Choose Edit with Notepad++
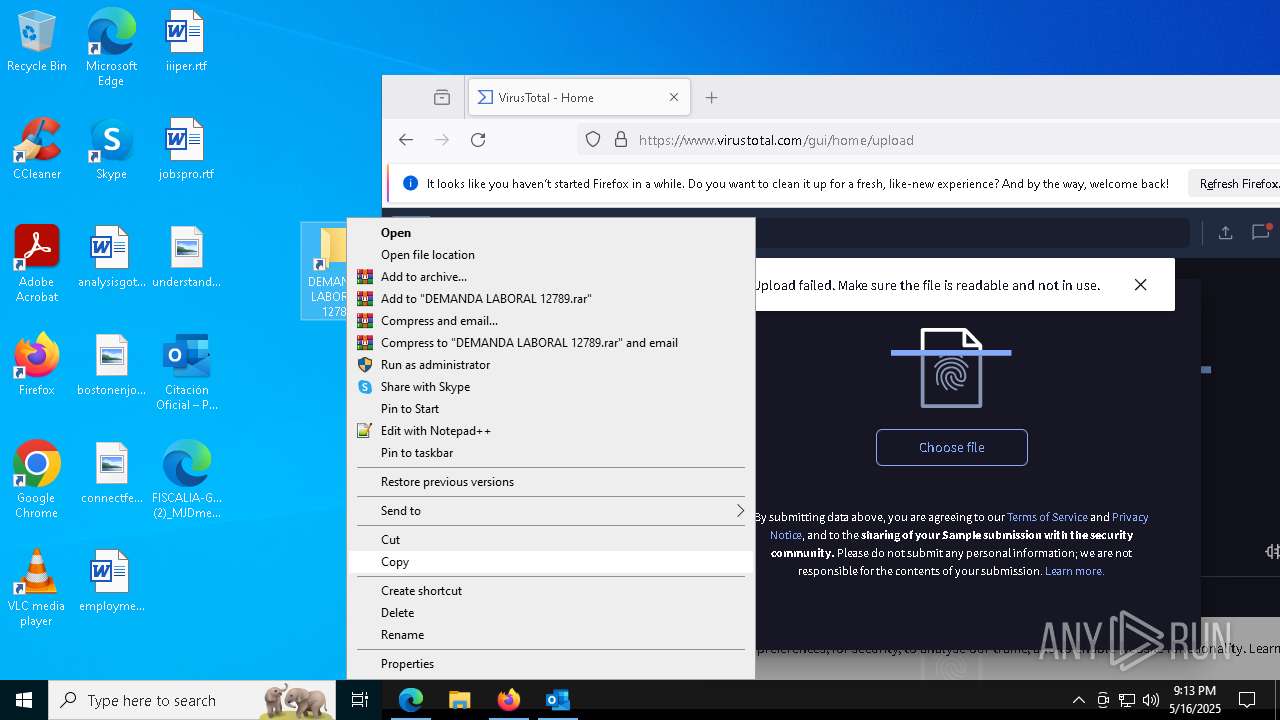 [551, 431]
